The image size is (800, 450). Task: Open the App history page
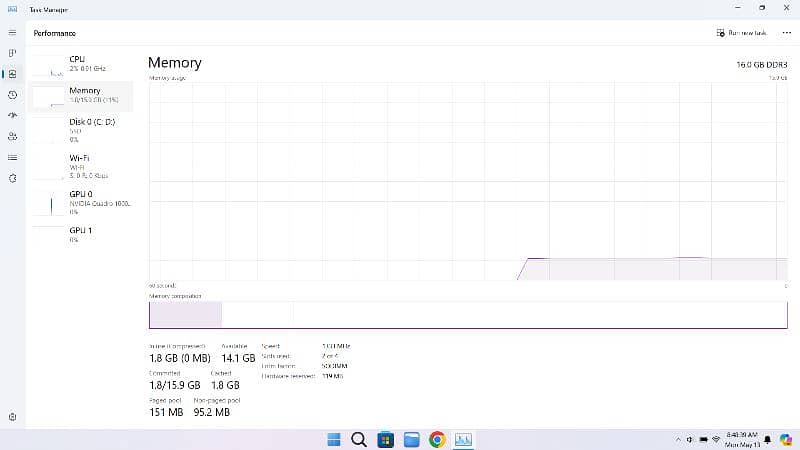point(12,95)
